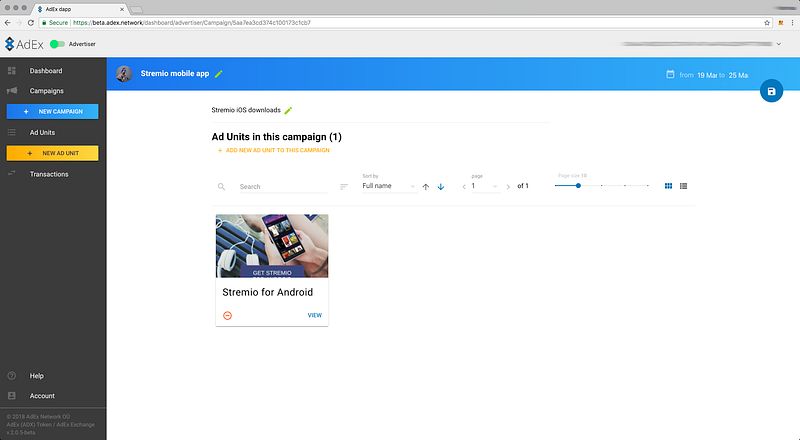The image size is (800, 440).
Task: Open the browser three-dot menu
Action: [792, 22]
